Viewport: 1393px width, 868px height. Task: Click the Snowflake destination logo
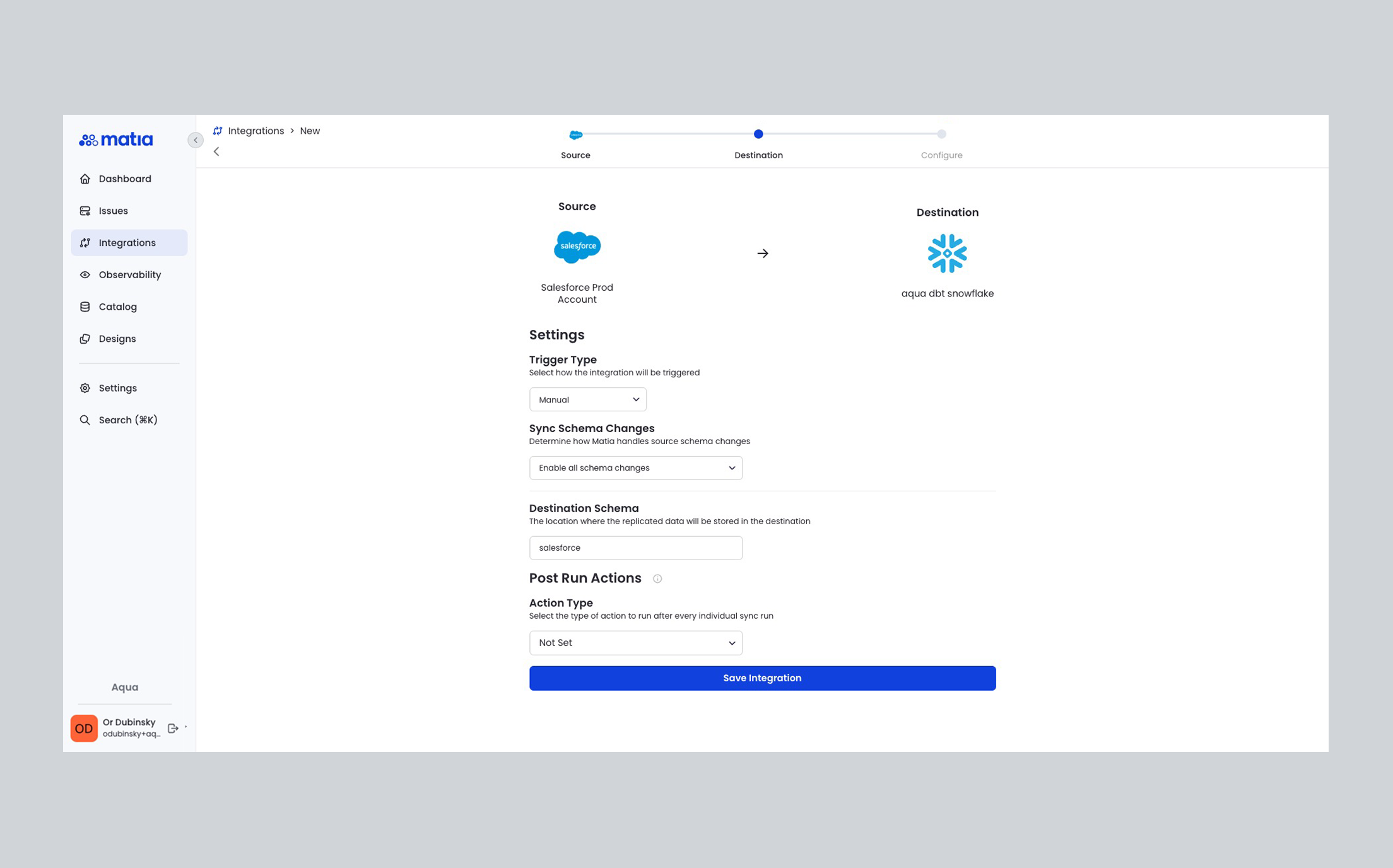point(947,254)
